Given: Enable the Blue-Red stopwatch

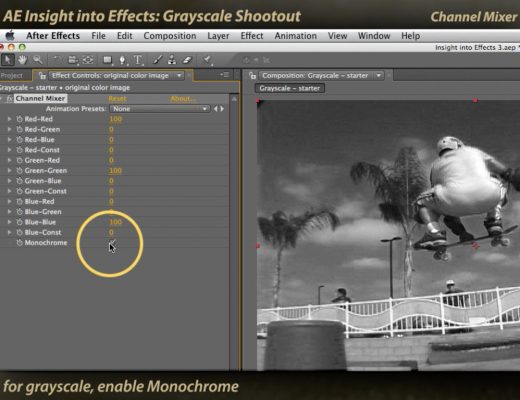Looking at the screenshot, I should click(19, 202).
